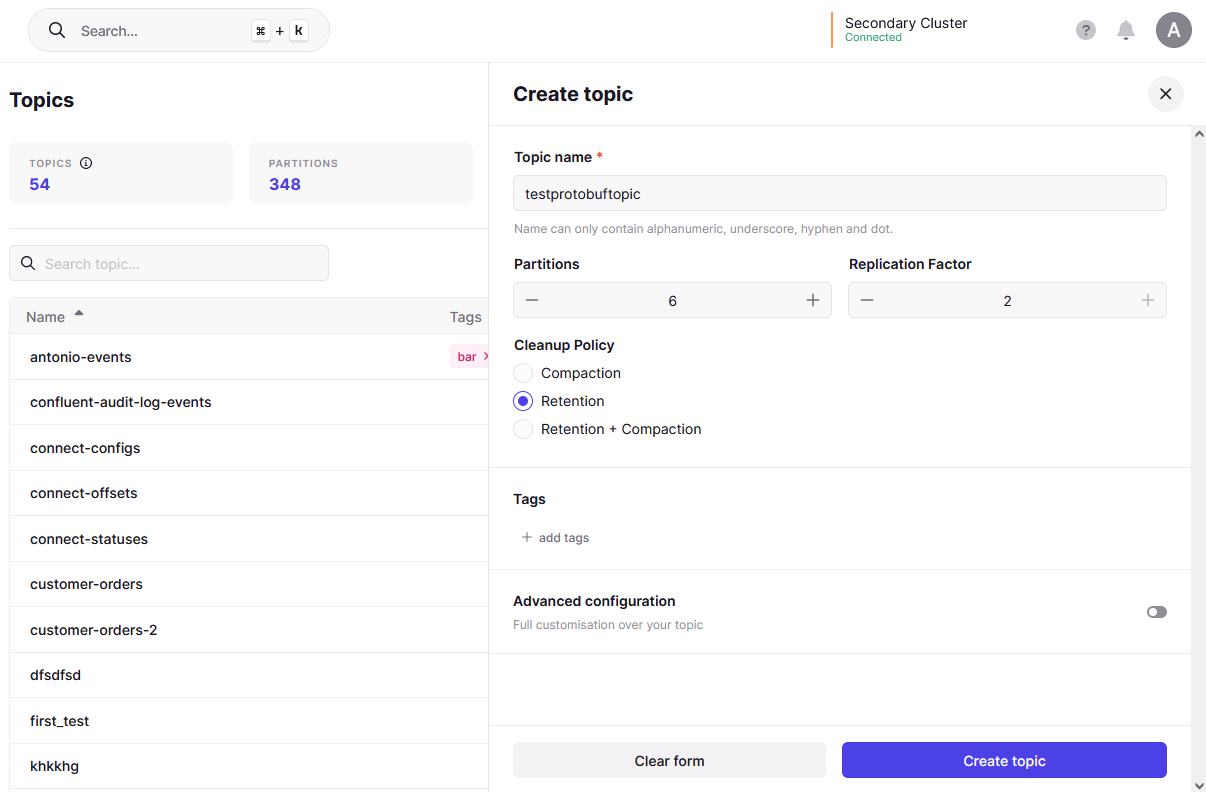
Task: Select Retention + Compaction policy
Action: tap(523, 429)
